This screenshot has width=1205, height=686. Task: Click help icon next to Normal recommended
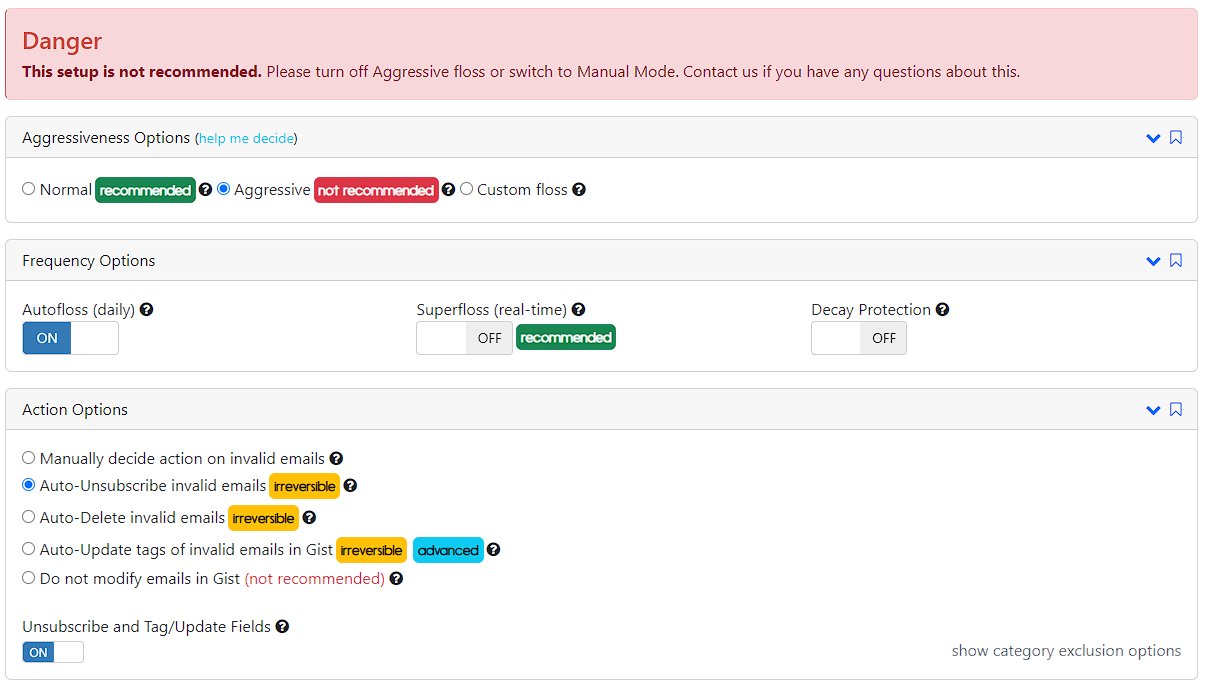click(x=205, y=189)
